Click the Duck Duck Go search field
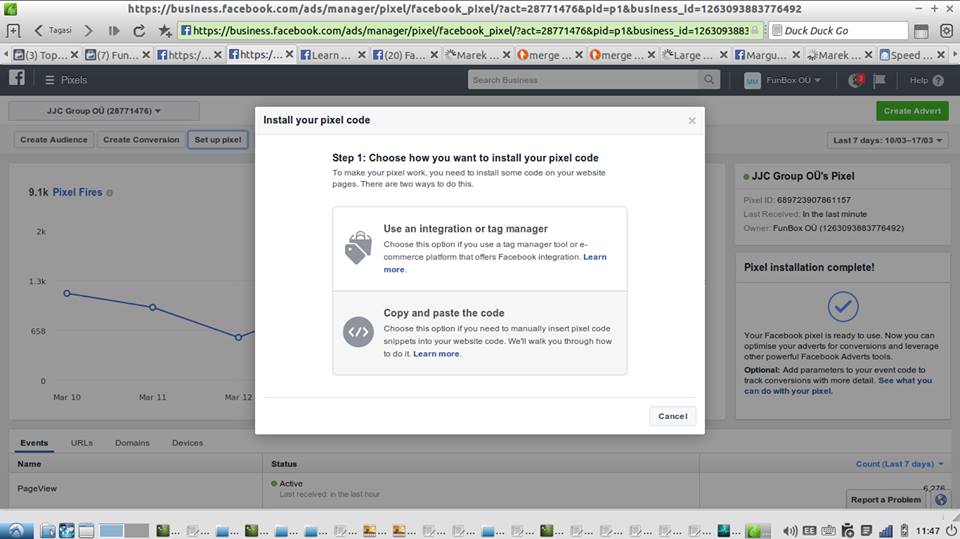 click(x=838, y=31)
